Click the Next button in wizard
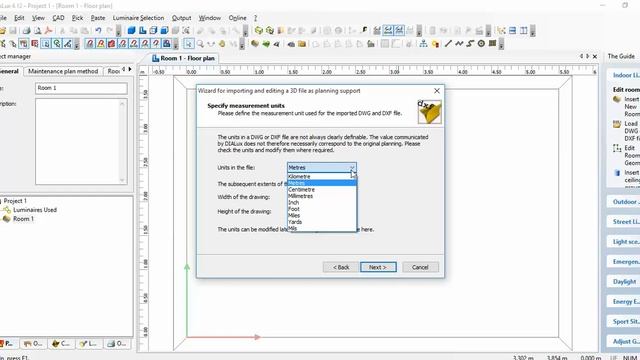 tap(378, 267)
